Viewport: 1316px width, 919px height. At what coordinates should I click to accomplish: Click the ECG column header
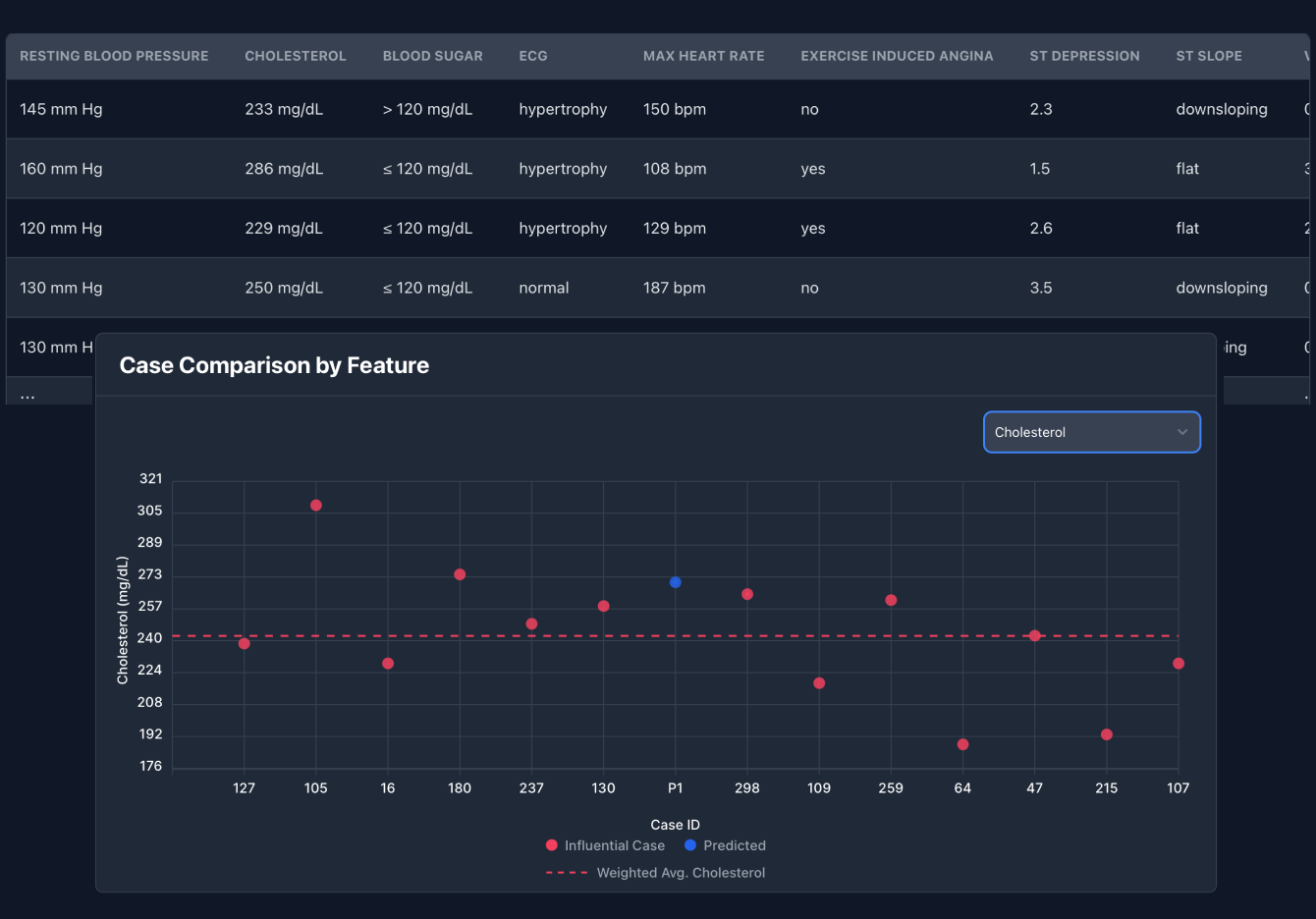click(x=533, y=56)
